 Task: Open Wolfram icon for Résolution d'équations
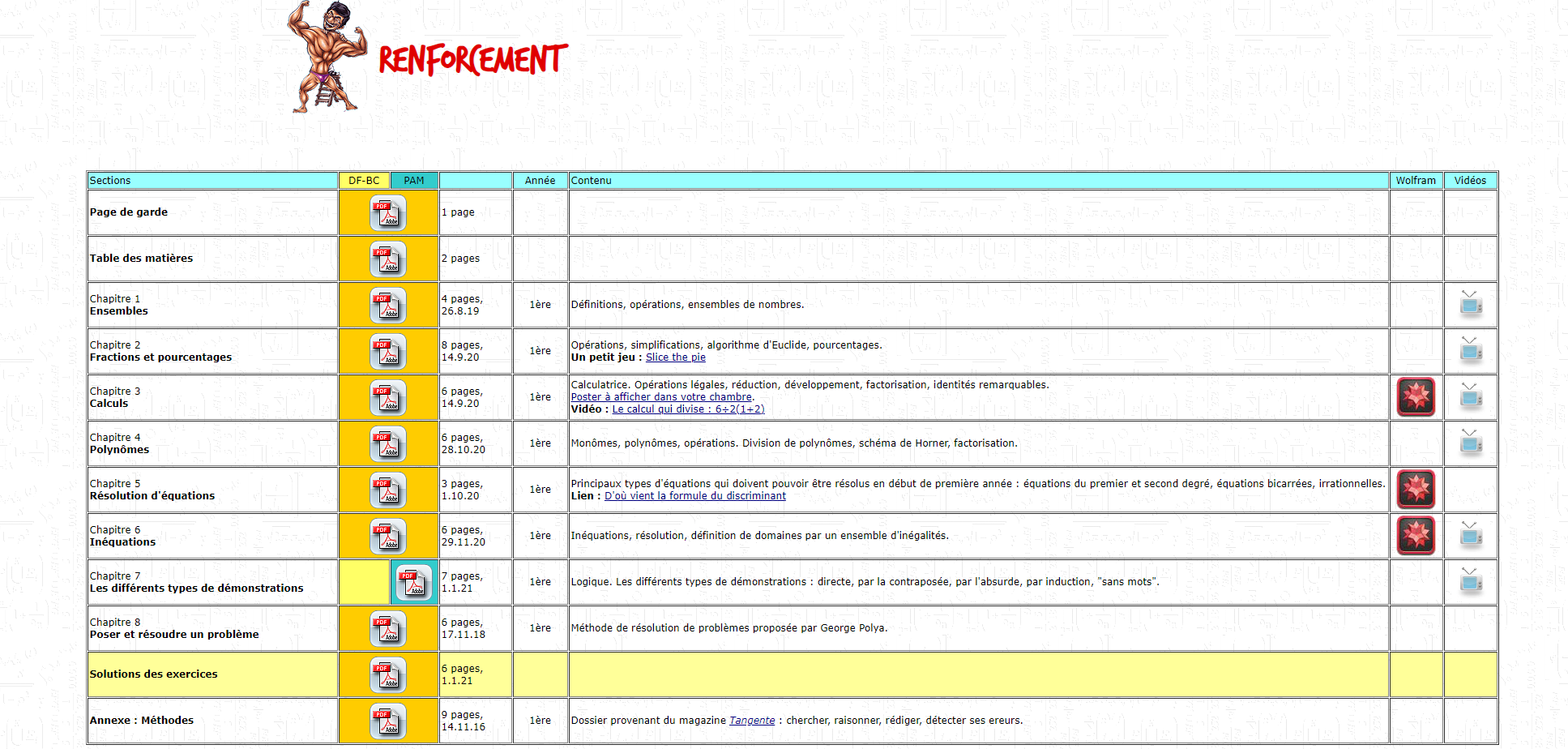coord(1416,490)
